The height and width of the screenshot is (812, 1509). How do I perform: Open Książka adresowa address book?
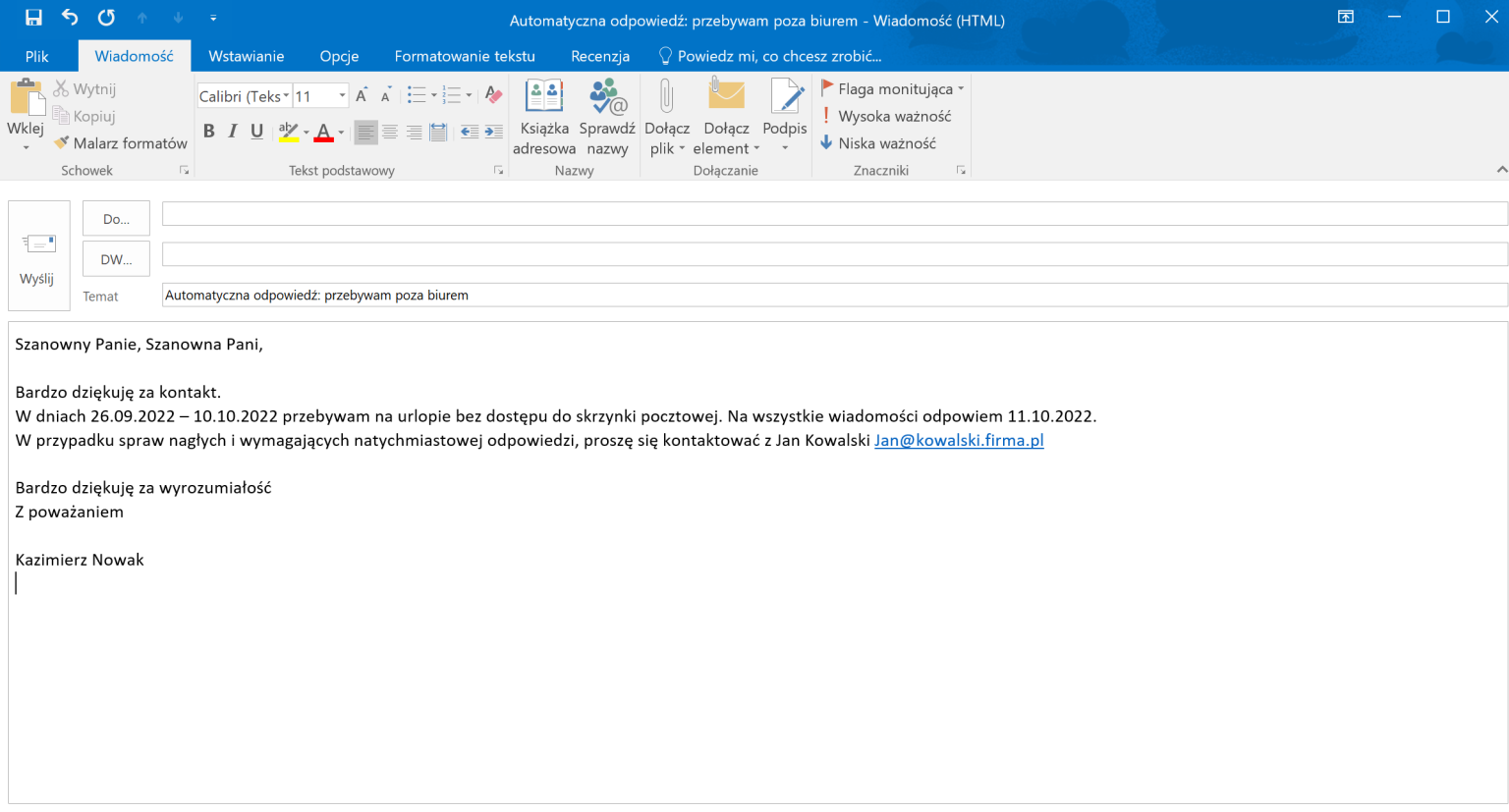(x=543, y=118)
